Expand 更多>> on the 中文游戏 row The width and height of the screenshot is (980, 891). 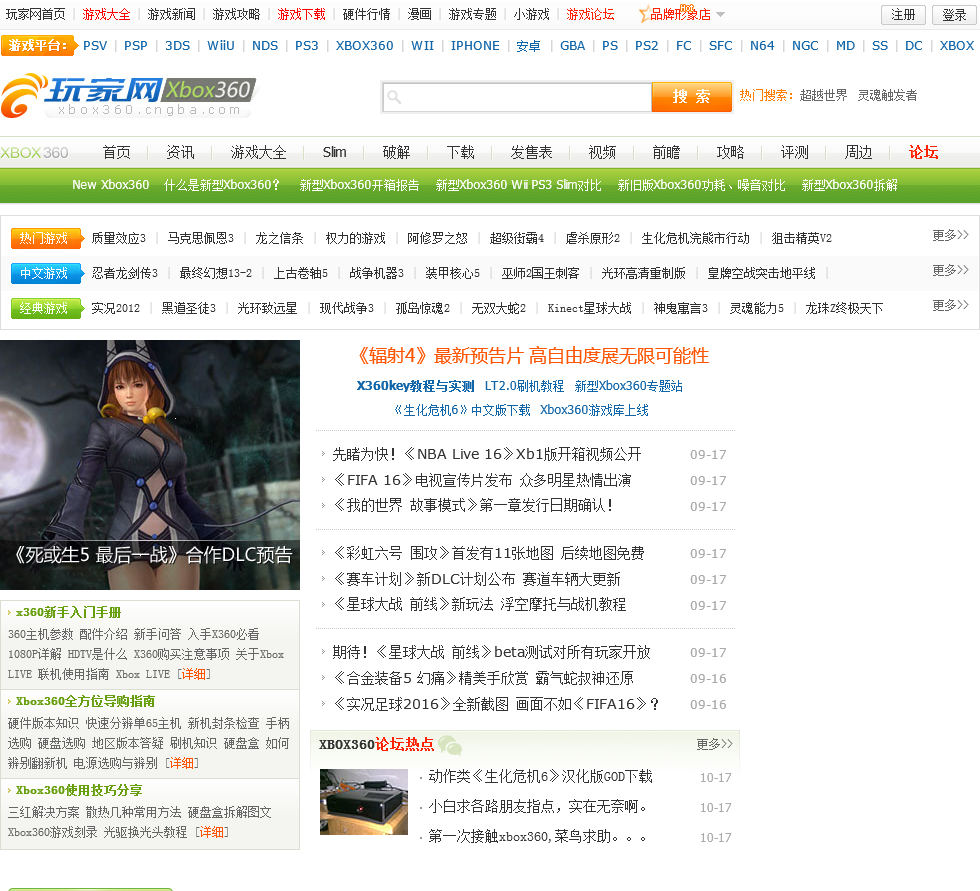(x=950, y=271)
